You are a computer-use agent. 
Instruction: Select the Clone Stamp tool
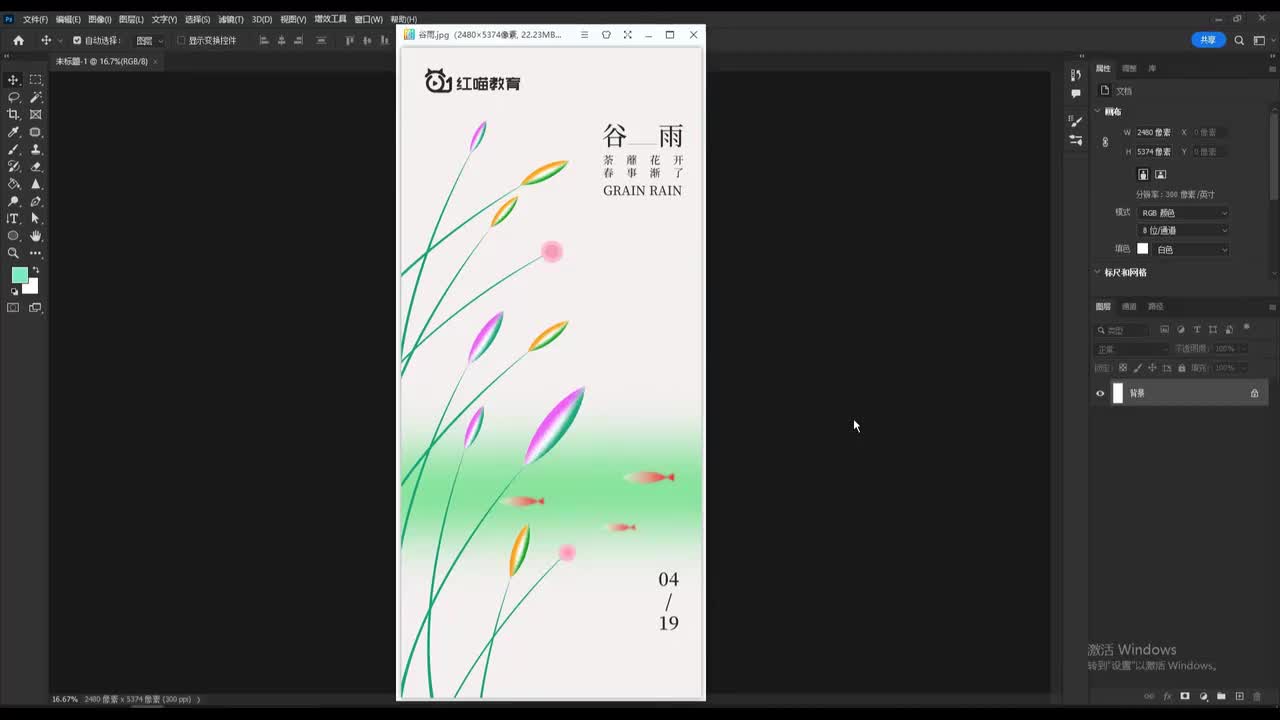point(35,149)
